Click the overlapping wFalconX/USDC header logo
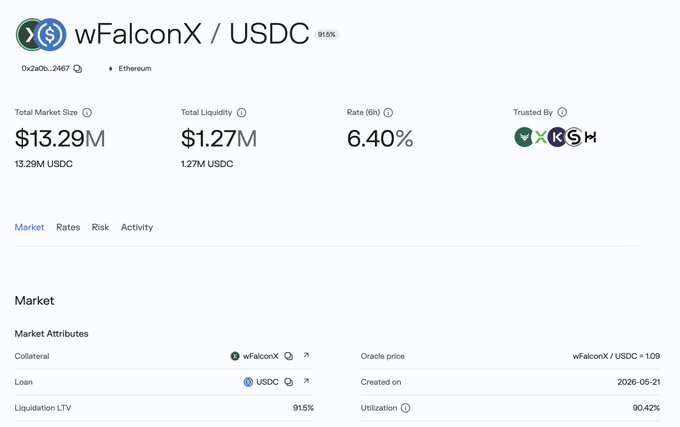This screenshot has height=427, width=680. coord(41,34)
